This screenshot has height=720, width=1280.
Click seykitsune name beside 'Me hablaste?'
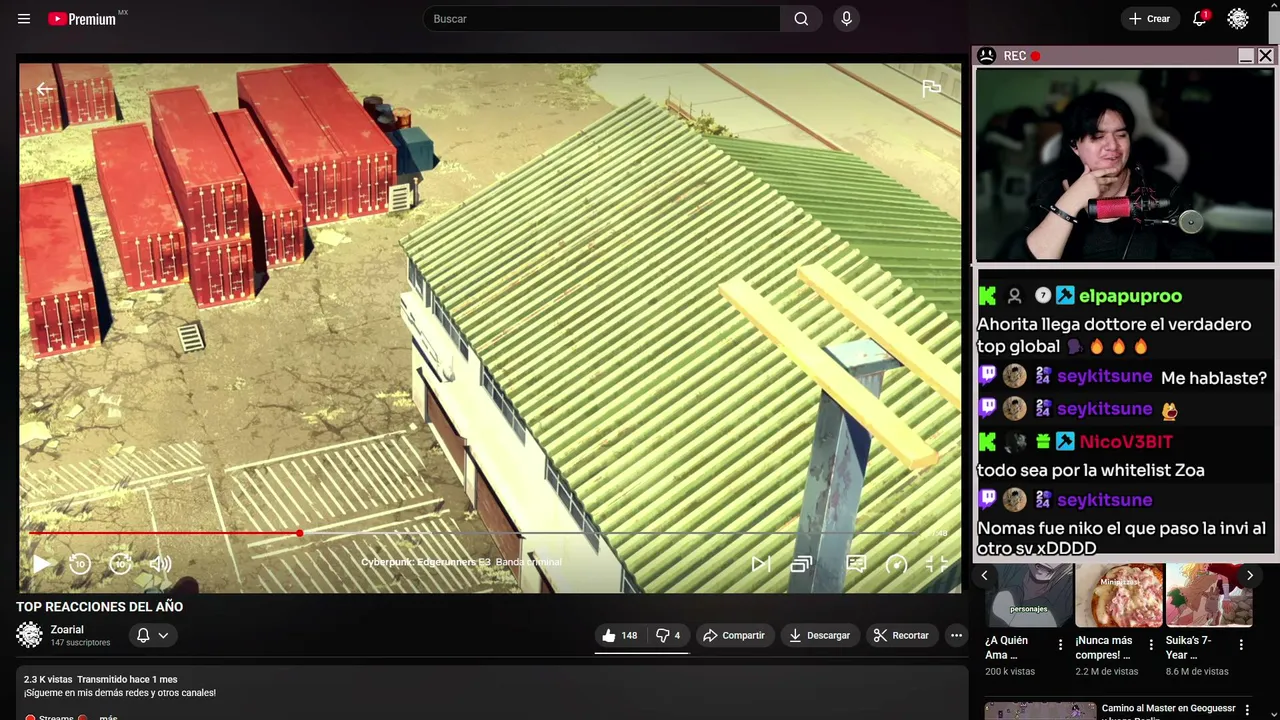pyautogui.click(x=1105, y=377)
